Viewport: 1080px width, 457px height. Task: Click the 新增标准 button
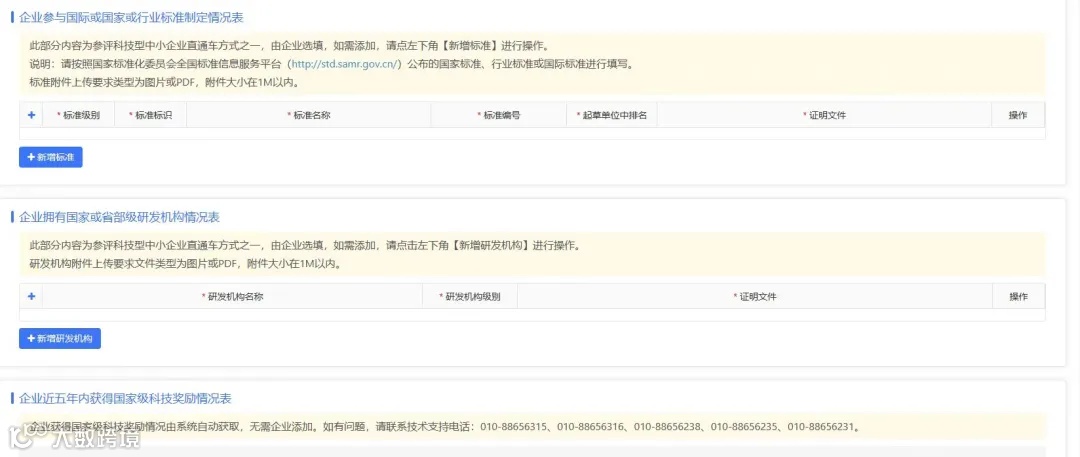point(50,157)
